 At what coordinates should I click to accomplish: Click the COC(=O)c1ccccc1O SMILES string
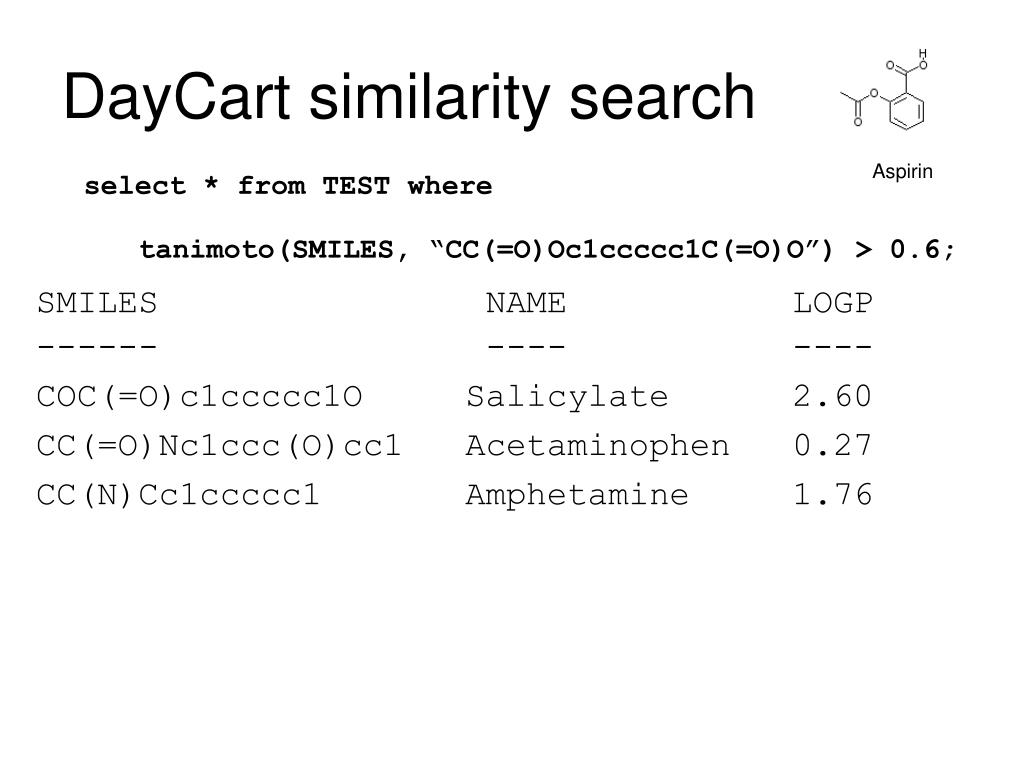tap(199, 396)
